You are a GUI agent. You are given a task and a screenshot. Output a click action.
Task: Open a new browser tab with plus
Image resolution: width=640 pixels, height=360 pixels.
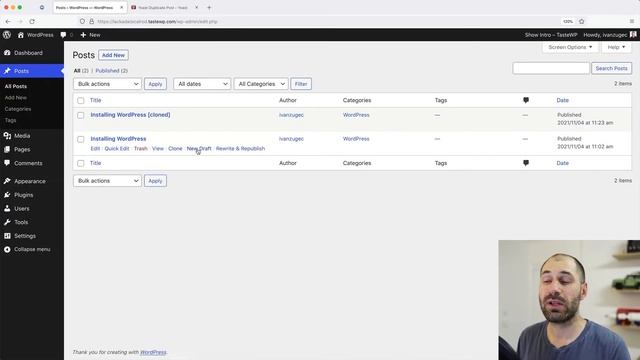point(209,7)
